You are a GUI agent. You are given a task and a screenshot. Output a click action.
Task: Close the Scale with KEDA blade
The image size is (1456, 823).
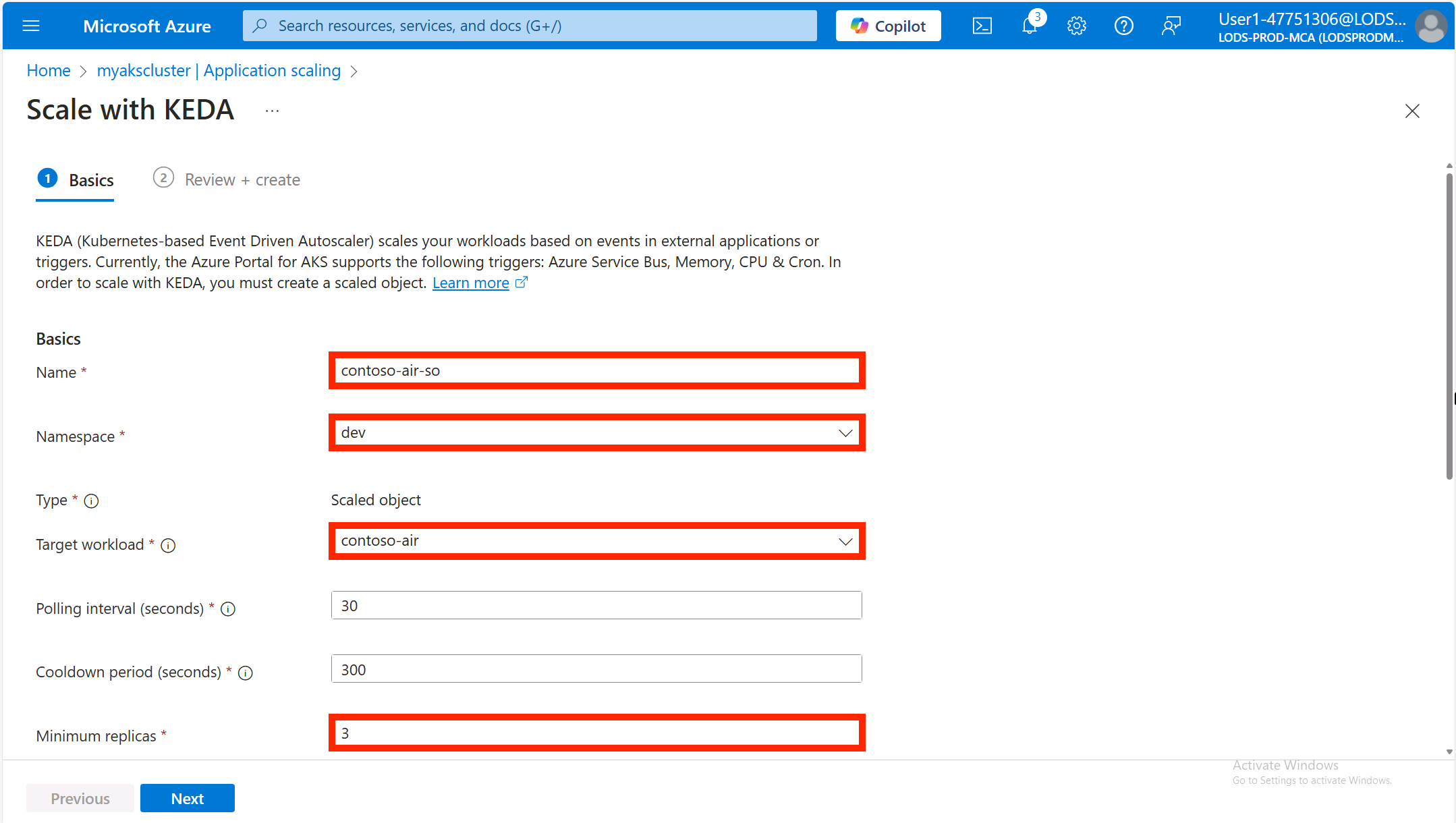[x=1412, y=111]
